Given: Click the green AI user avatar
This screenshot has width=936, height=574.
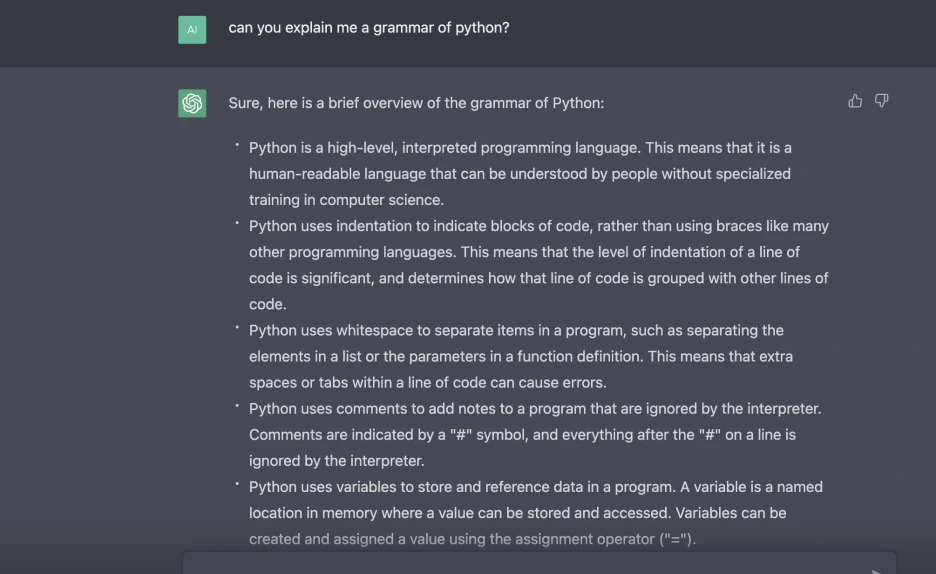Looking at the screenshot, I should [192, 30].
